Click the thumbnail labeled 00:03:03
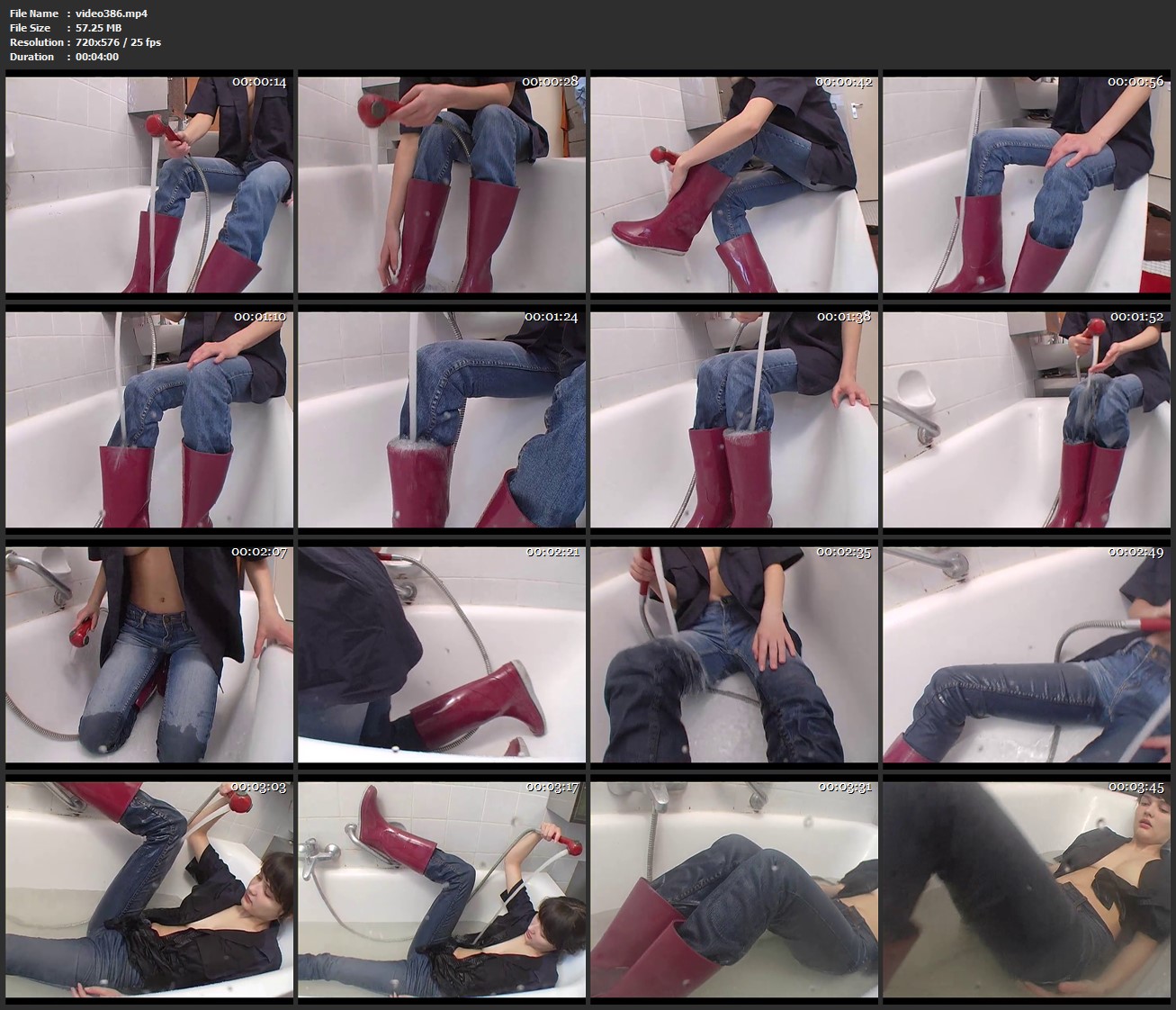Screen dimensions: 1176x1010 (149, 889)
